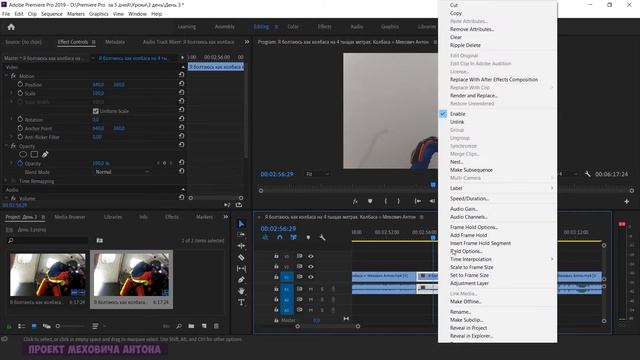Viewport: 640px width, 360px height.
Task: Select the Hand tool
Action: (241, 291)
